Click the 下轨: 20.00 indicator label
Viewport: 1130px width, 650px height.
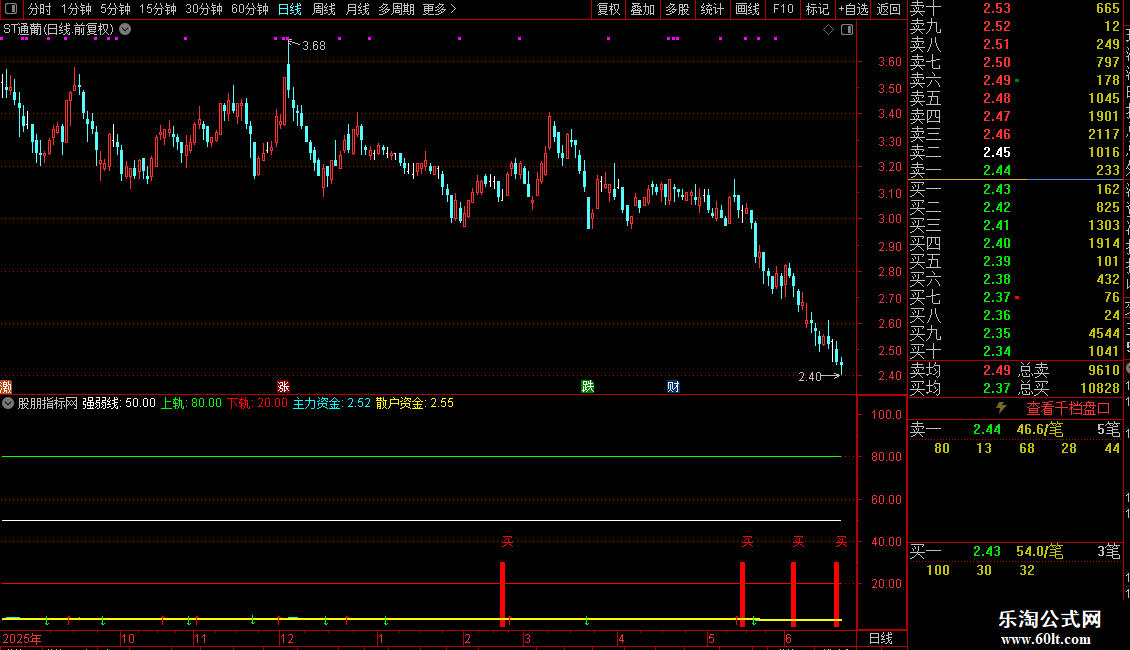point(257,404)
